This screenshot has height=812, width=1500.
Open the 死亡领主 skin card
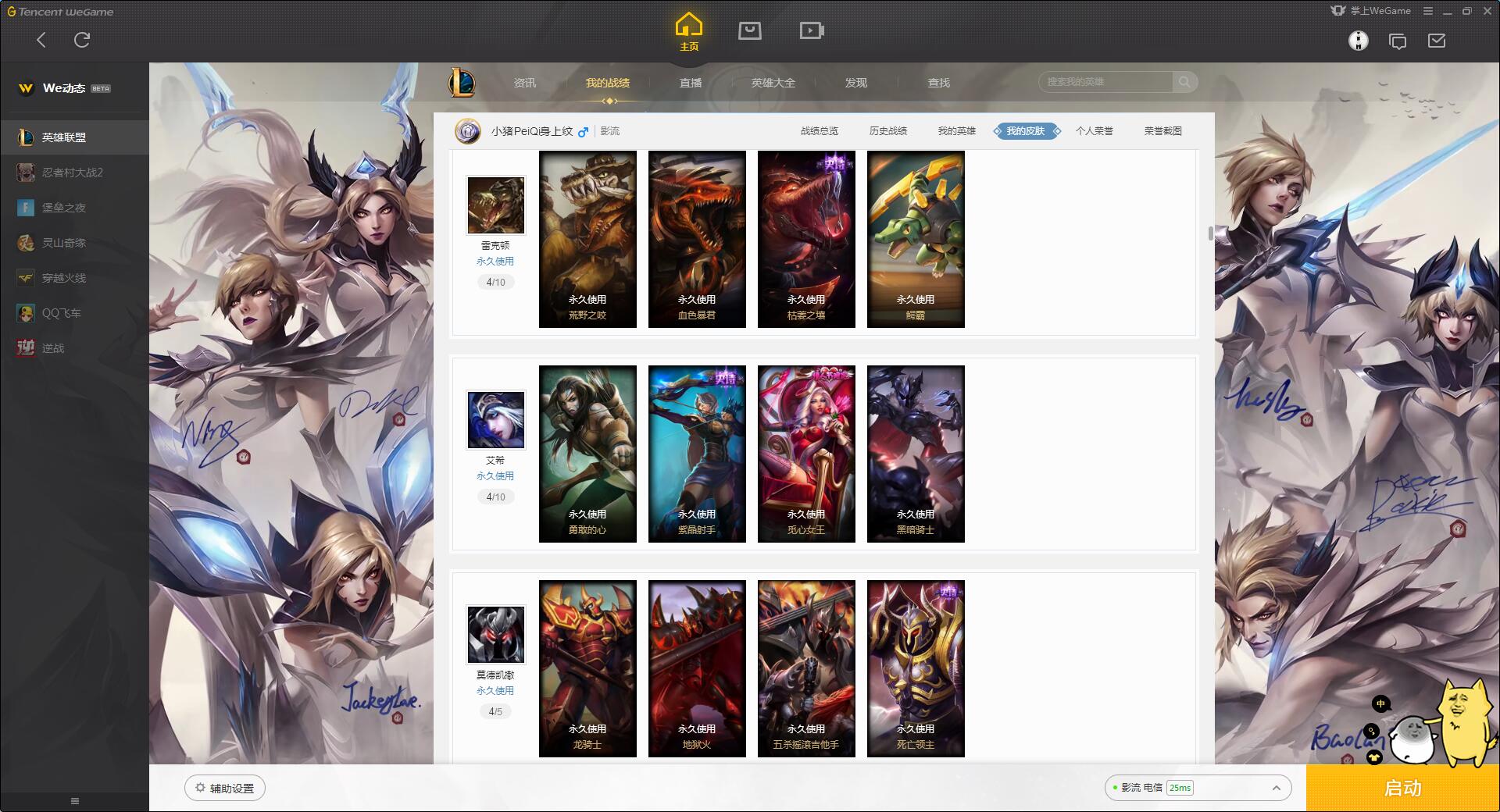[x=916, y=668]
